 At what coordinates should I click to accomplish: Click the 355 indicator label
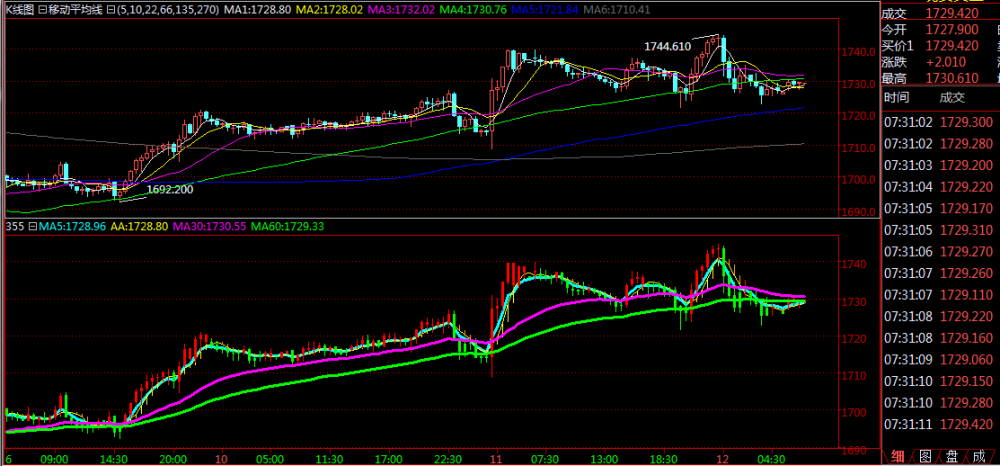pyautogui.click(x=15, y=226)
